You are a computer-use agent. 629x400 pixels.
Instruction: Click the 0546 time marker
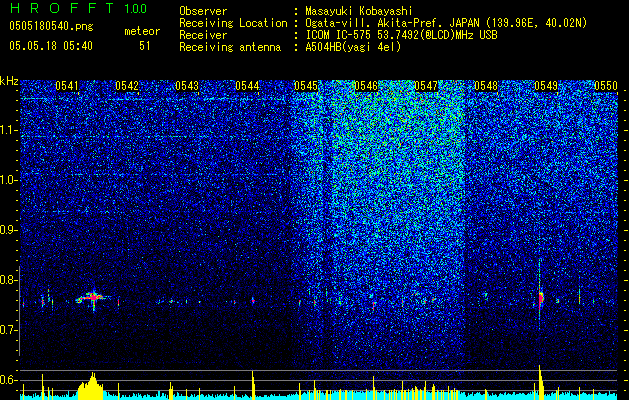[366, 86]
